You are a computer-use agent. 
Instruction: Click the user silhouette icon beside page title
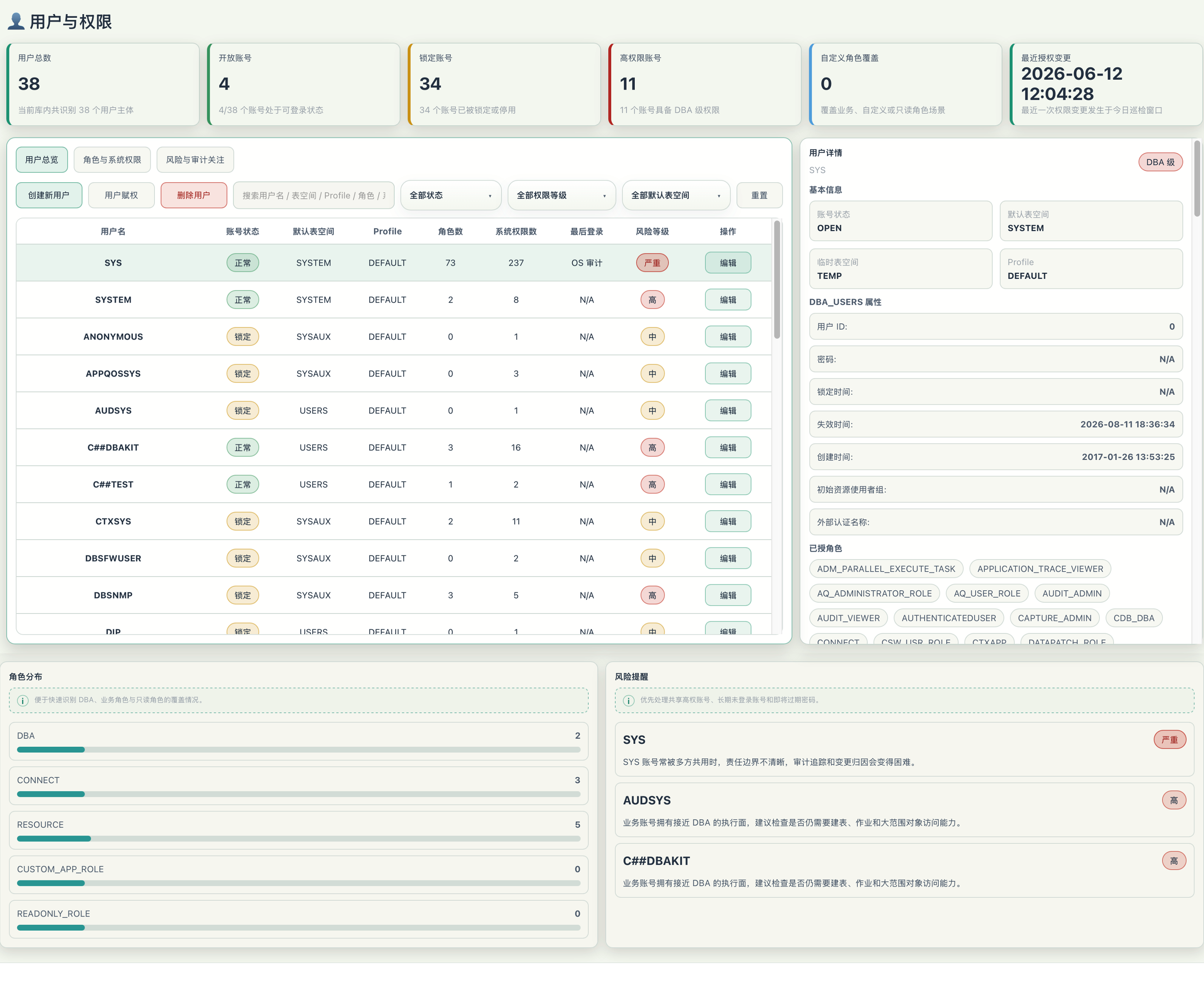tap(16, 21)
